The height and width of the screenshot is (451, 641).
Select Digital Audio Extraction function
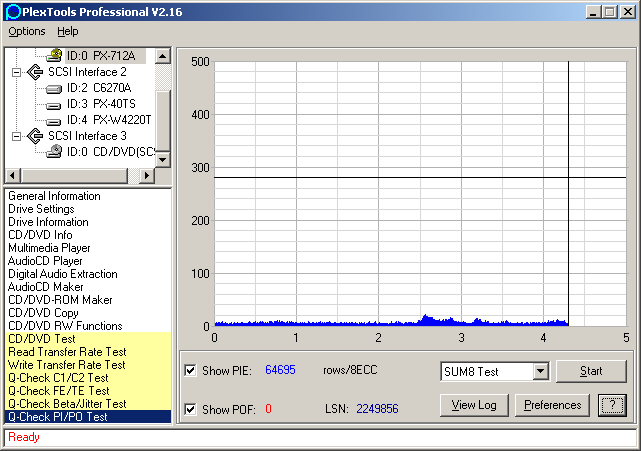[x=63, y=274]
